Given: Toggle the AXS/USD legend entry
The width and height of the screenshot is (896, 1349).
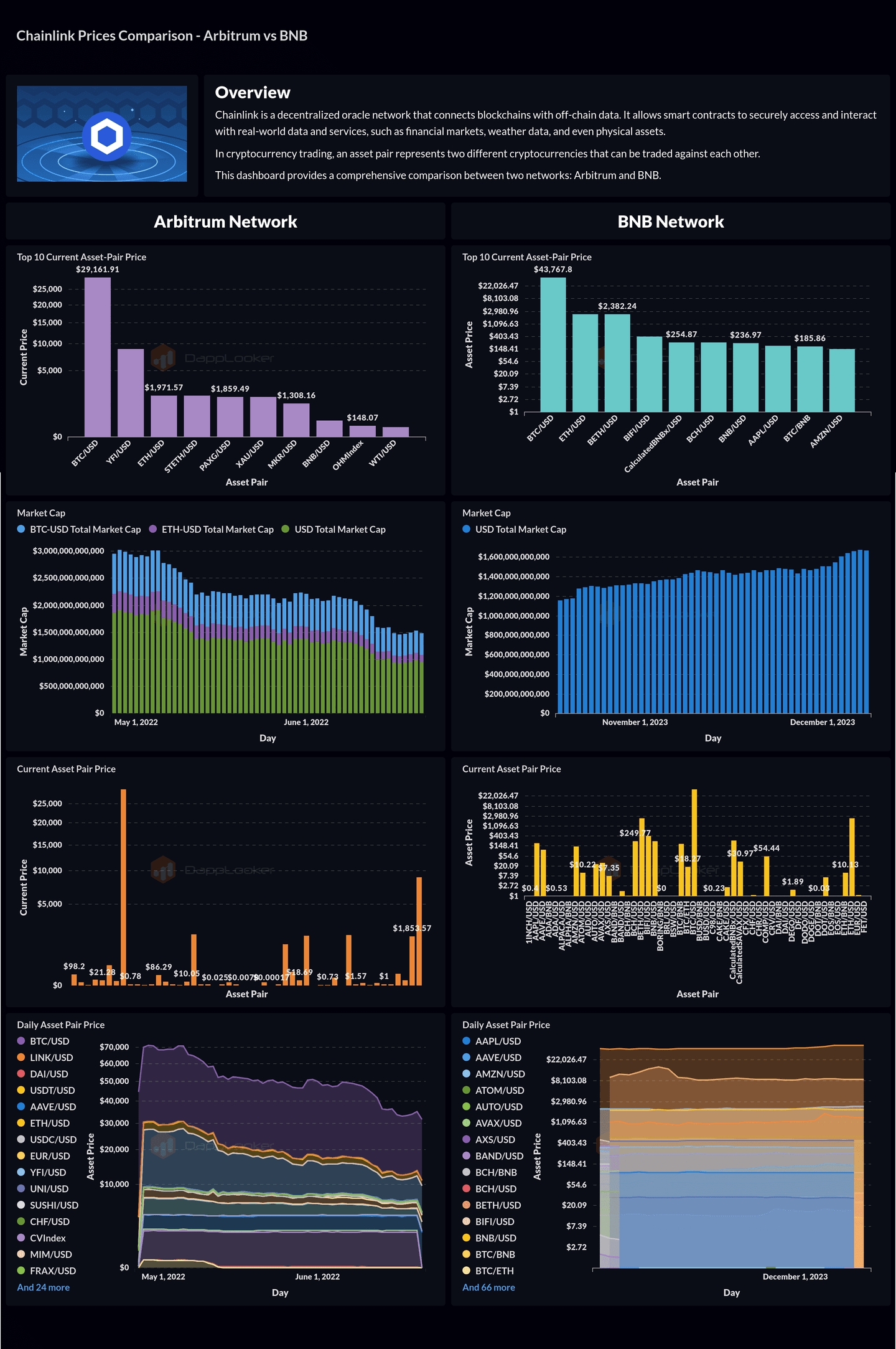Looking at the screenshot, I should (x=488, y=1139).
